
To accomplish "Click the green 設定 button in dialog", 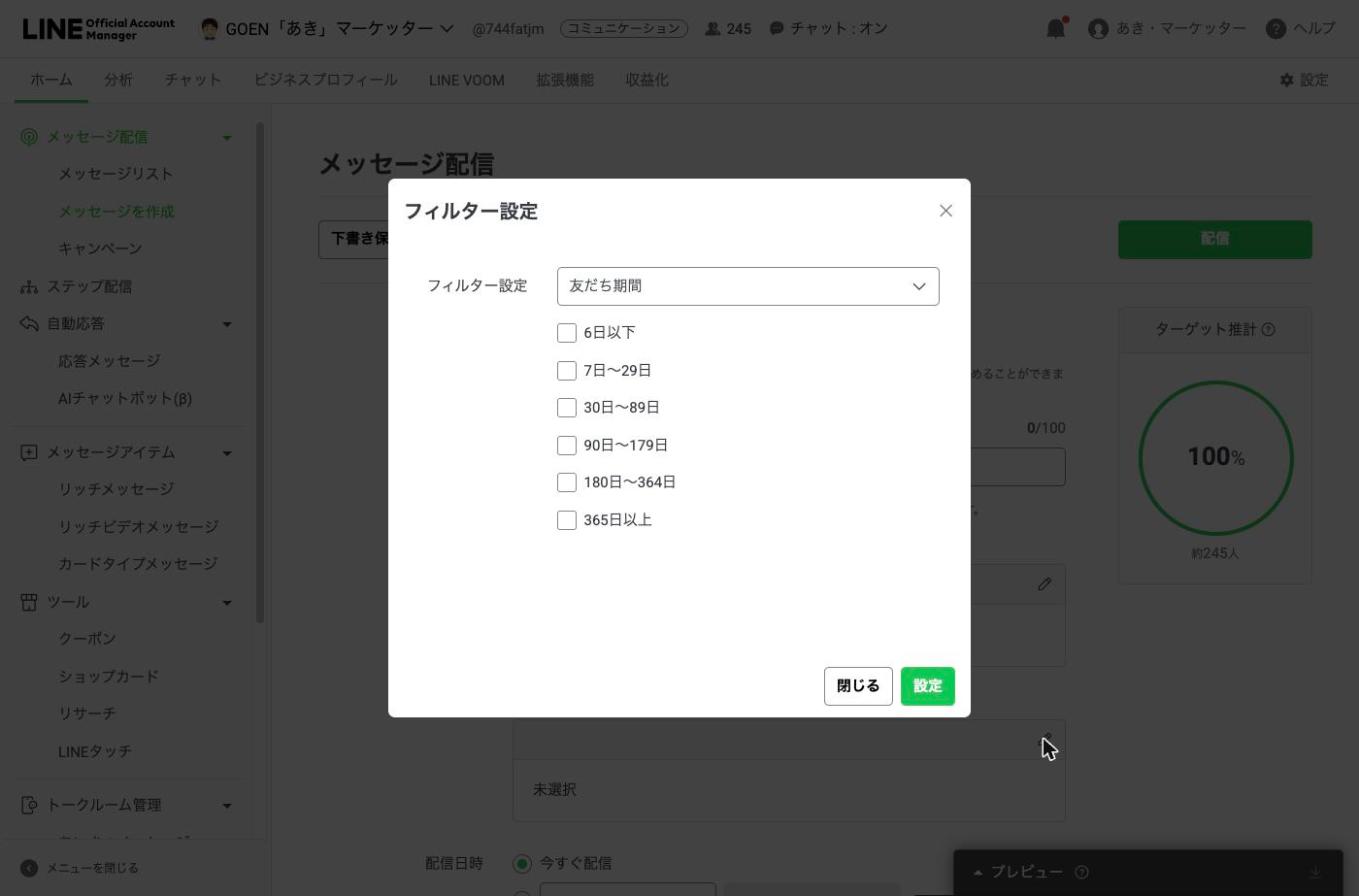I will [928, 686].
